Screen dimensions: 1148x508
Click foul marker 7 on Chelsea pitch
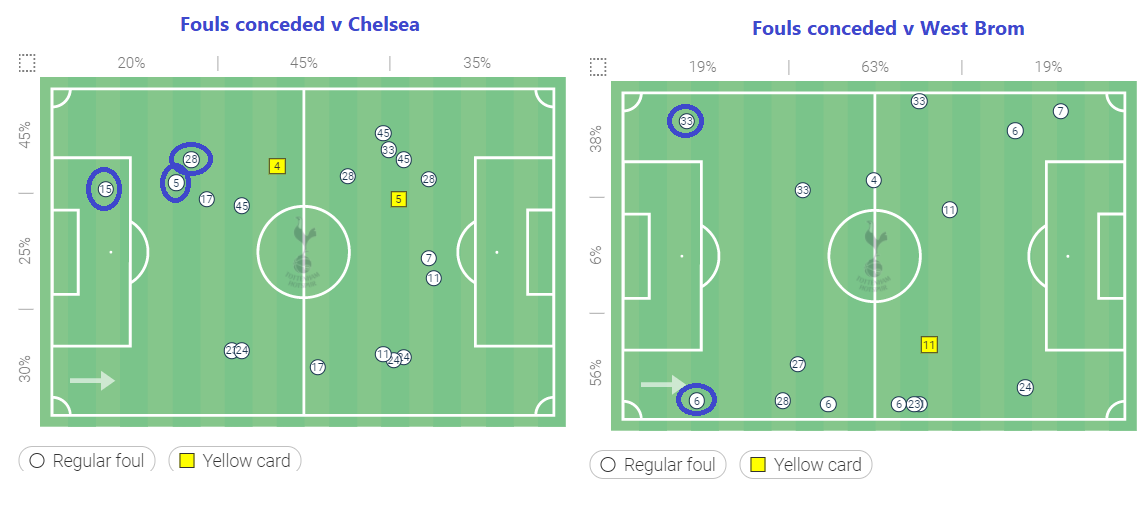point(429,258)
